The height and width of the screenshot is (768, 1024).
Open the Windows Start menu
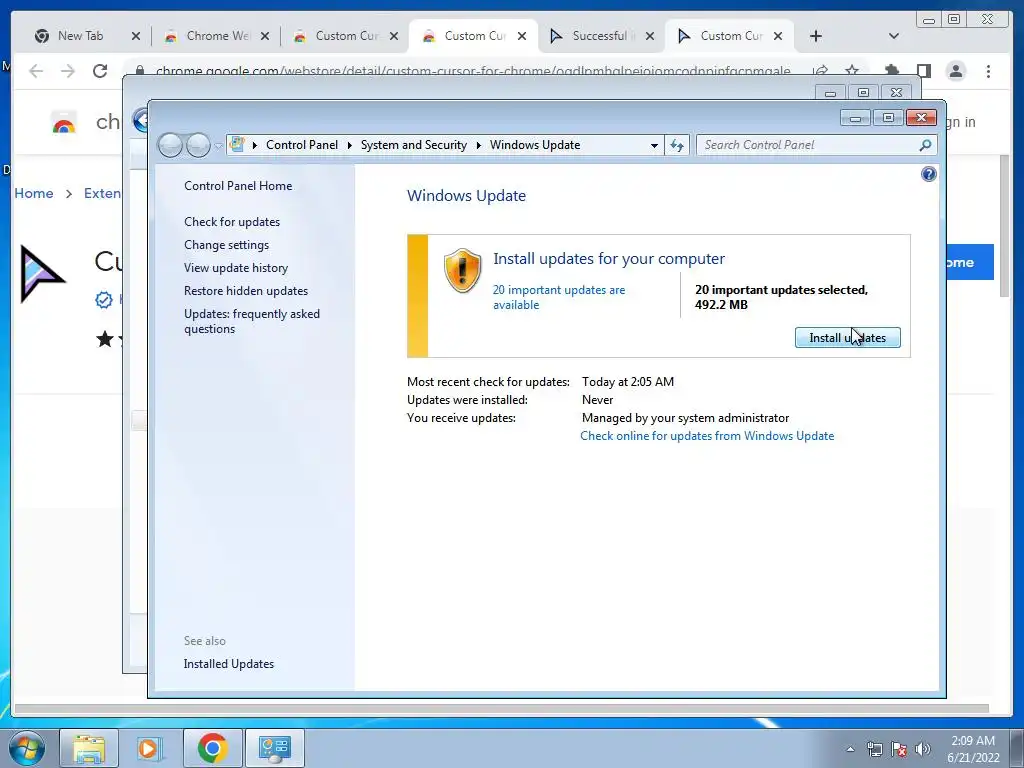click(26, 747)
